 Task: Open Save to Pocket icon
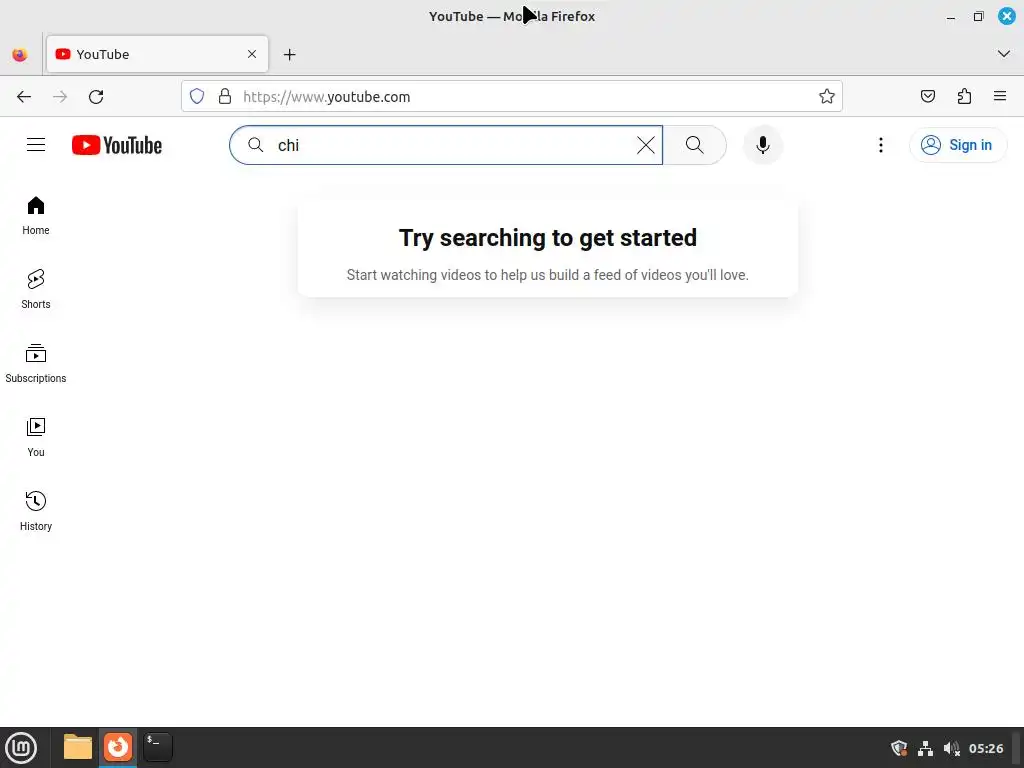(928, 97)
